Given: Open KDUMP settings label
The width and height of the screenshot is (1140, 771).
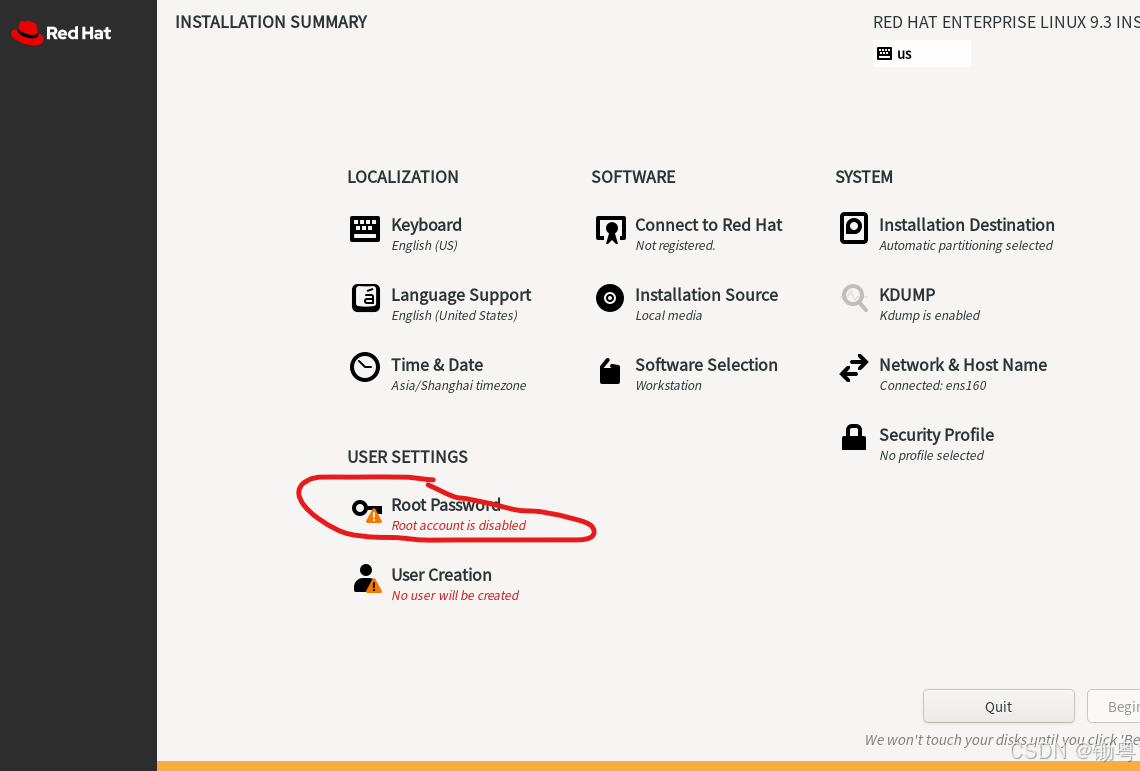Looking at the screenshot, I should point(907,295).
